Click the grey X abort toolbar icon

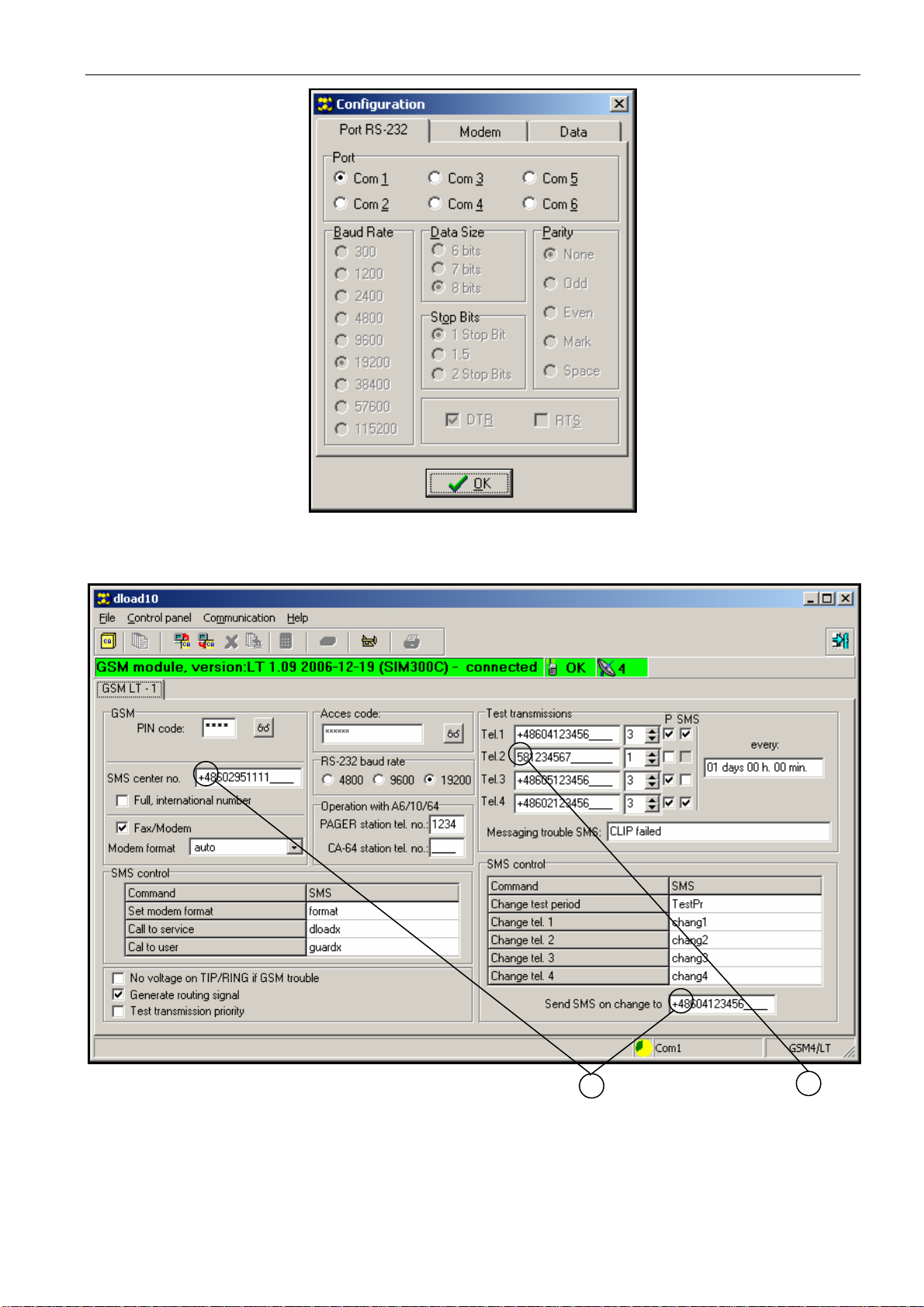pyautogui.click(x=231, y=641)
